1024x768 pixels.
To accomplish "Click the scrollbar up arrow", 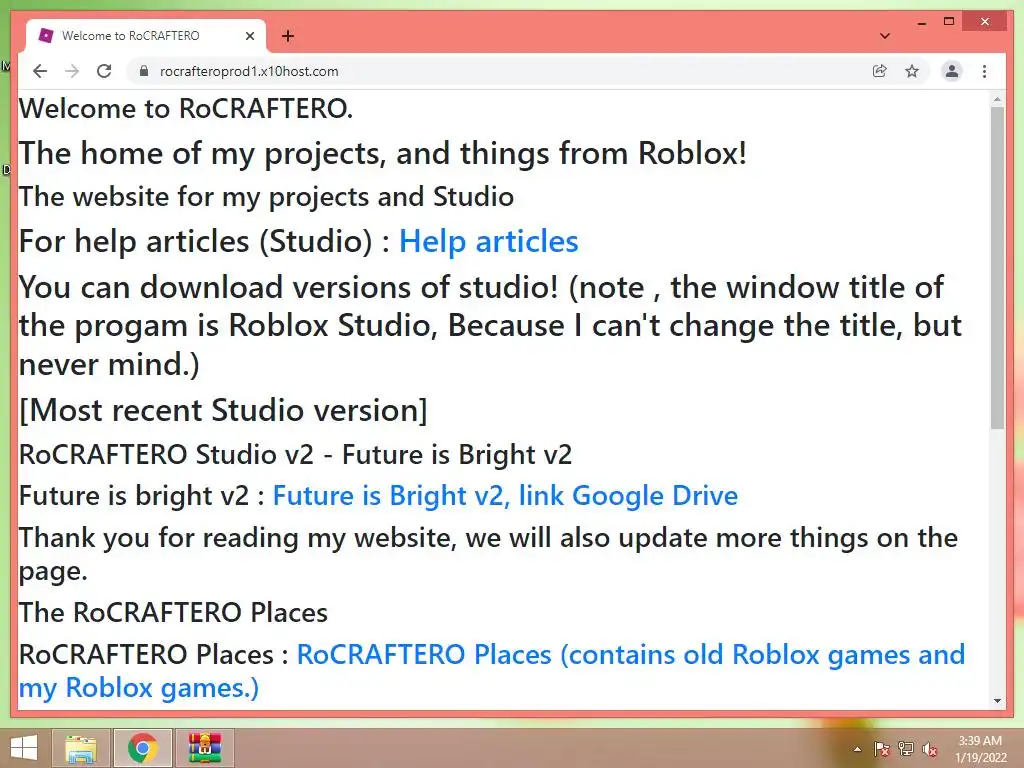I will coord(997,100).
